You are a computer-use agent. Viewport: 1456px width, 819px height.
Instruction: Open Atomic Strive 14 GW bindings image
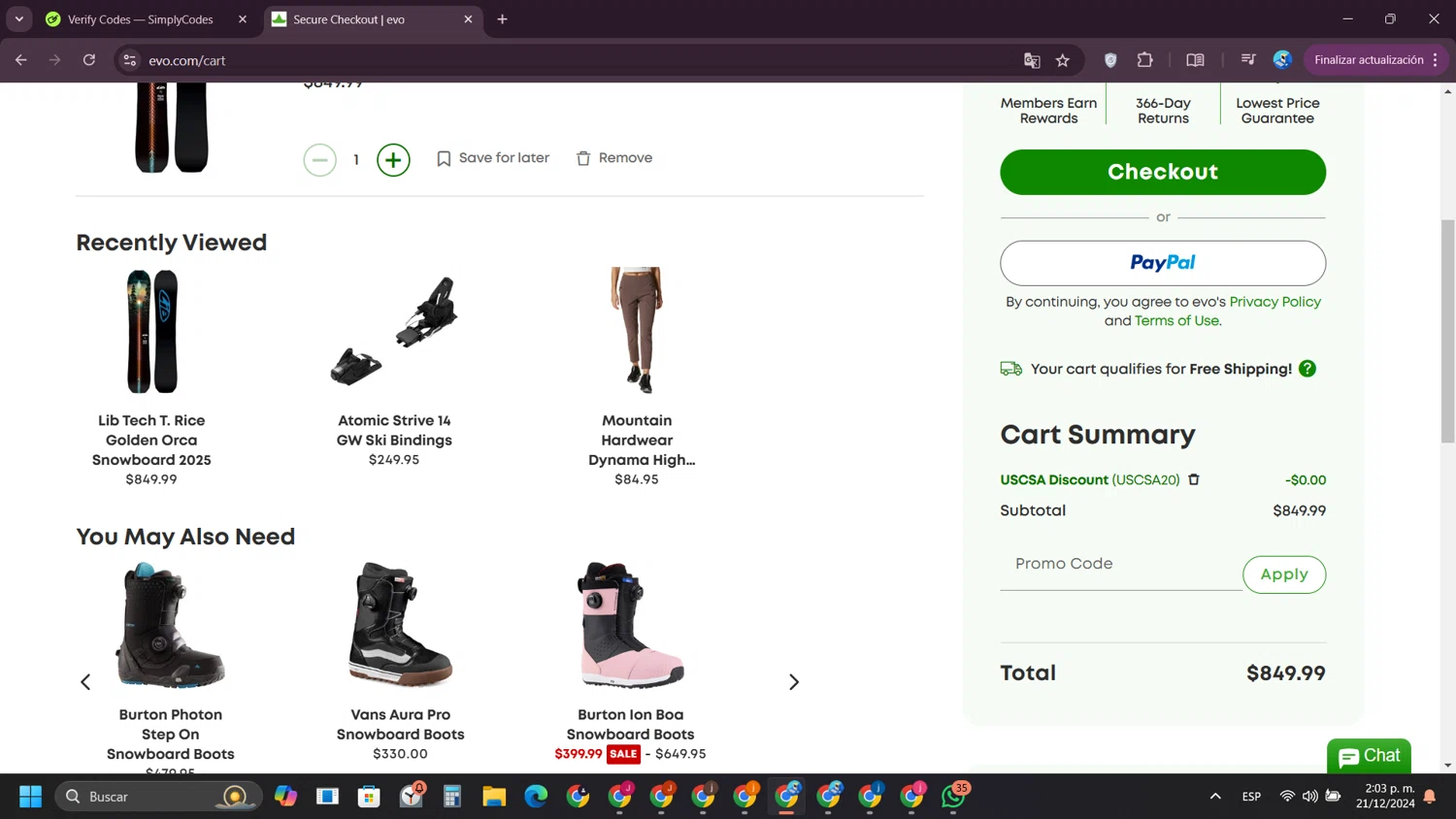click(x=394, y=332)
